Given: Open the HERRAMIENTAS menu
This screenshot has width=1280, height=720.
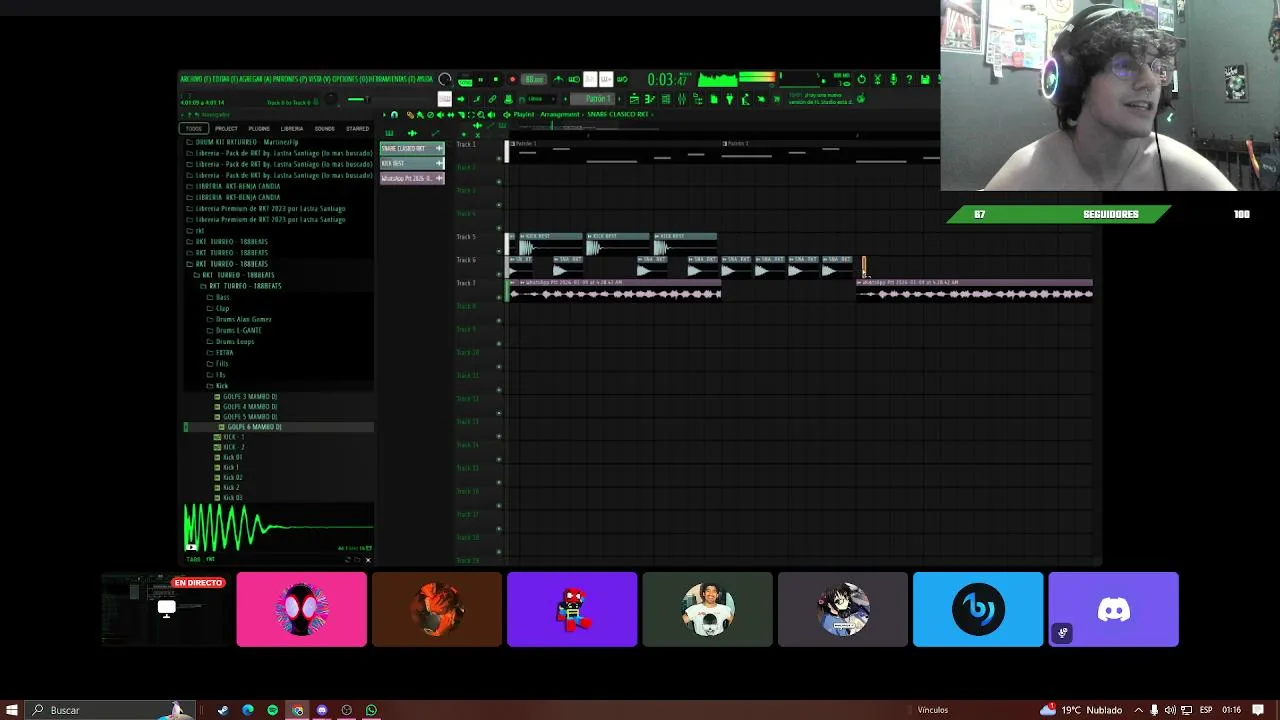Looking at the screenshot, I should tap(390, 79).
